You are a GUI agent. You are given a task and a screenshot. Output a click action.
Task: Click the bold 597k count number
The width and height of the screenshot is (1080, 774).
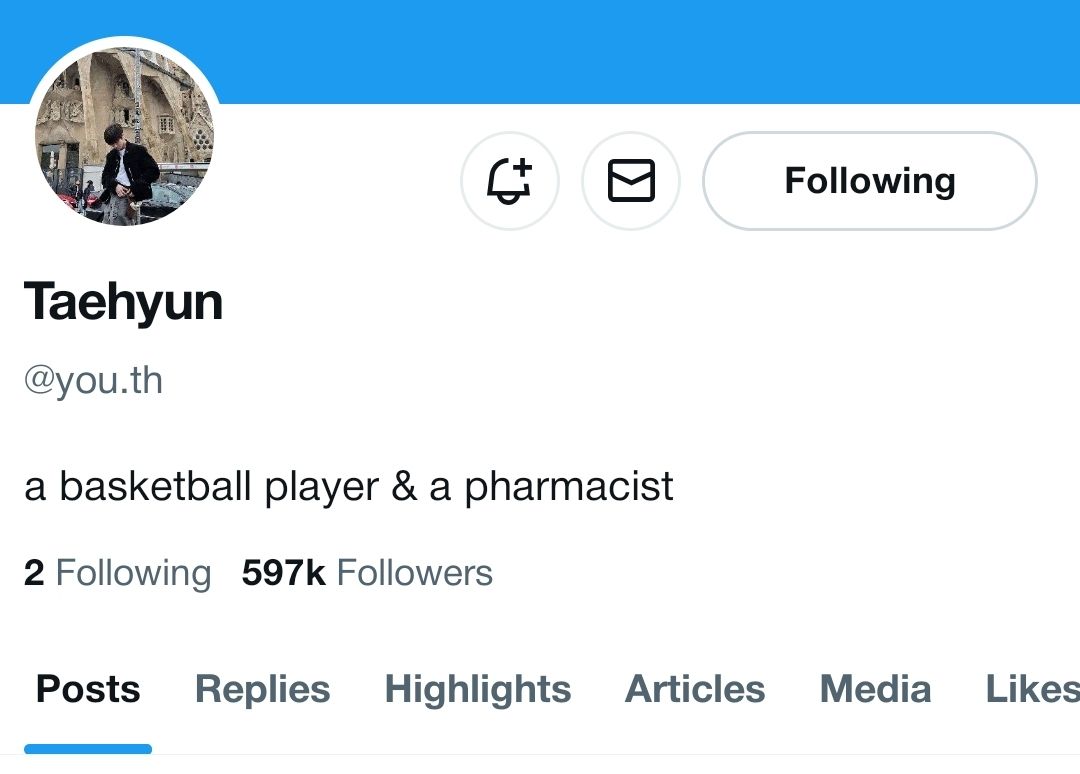coord(283,573)
